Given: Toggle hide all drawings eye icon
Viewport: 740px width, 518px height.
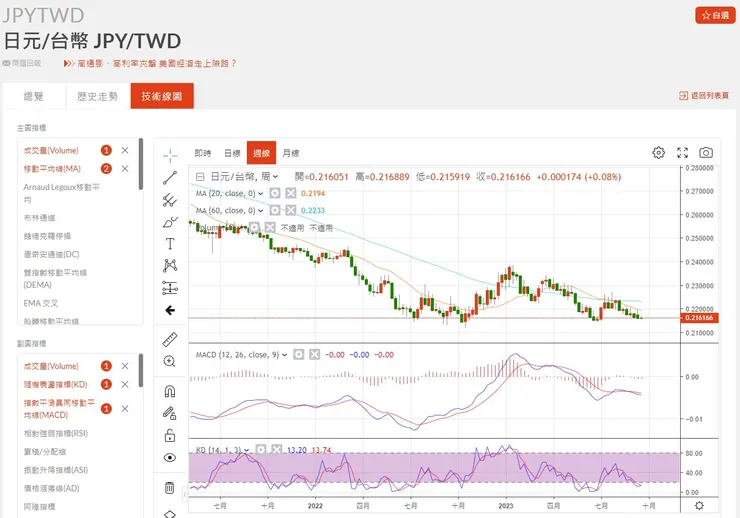Looking at the screenshot, I should point(169,458).
